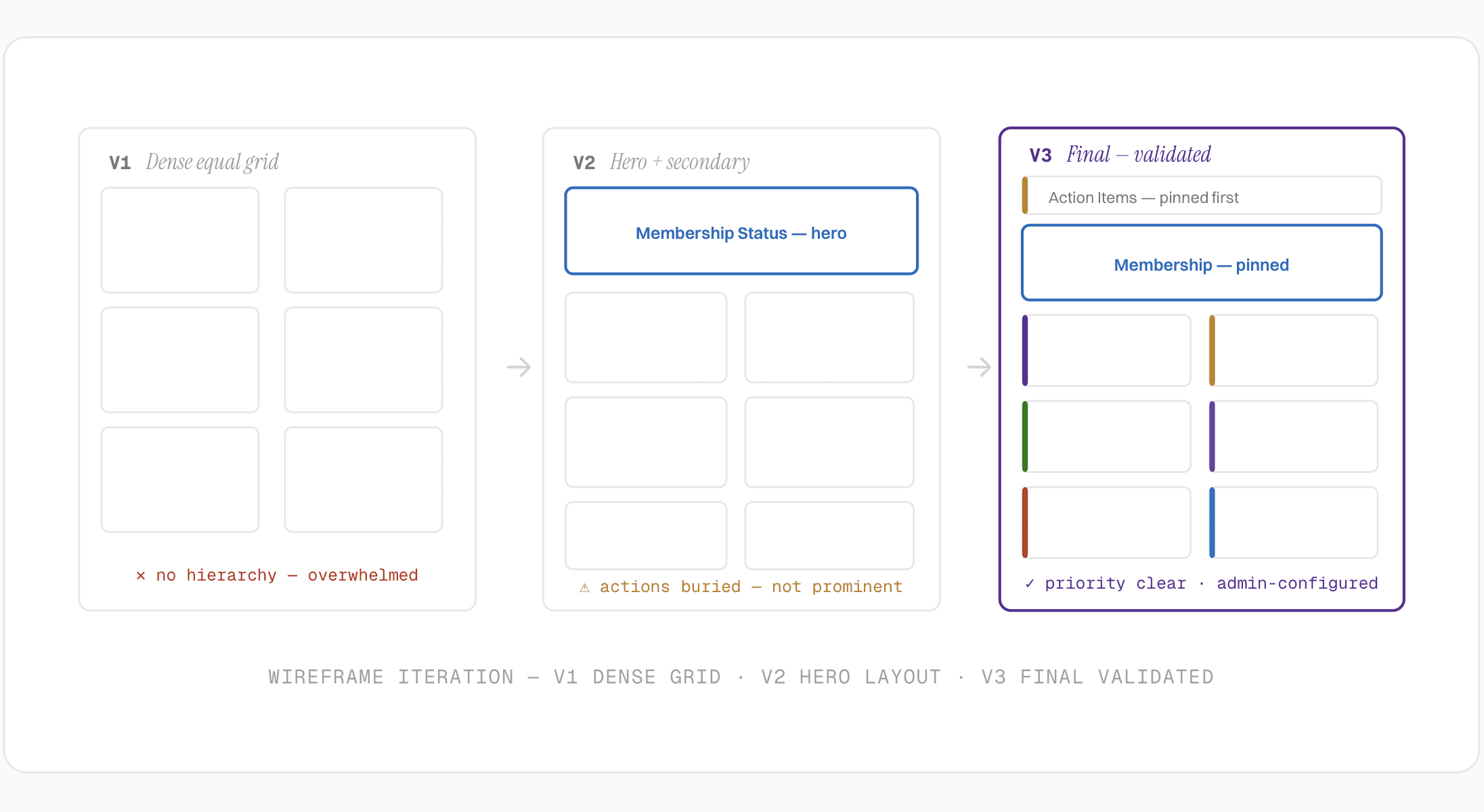Click the blue accent card in V3
The height and width of the screenshot is (812, 1484).
click(1293, 522)
